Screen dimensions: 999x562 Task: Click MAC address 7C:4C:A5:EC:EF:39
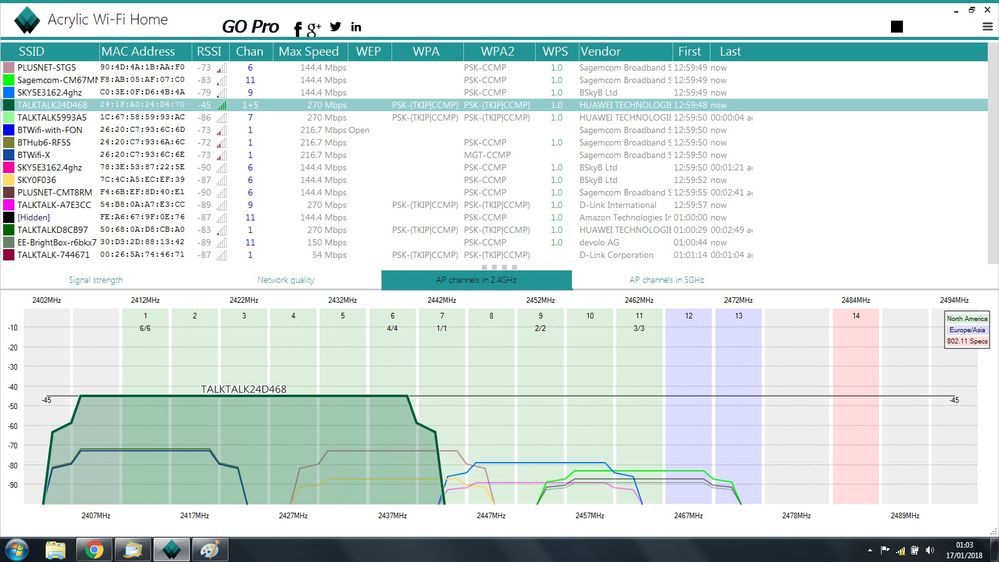pos(142,180)
